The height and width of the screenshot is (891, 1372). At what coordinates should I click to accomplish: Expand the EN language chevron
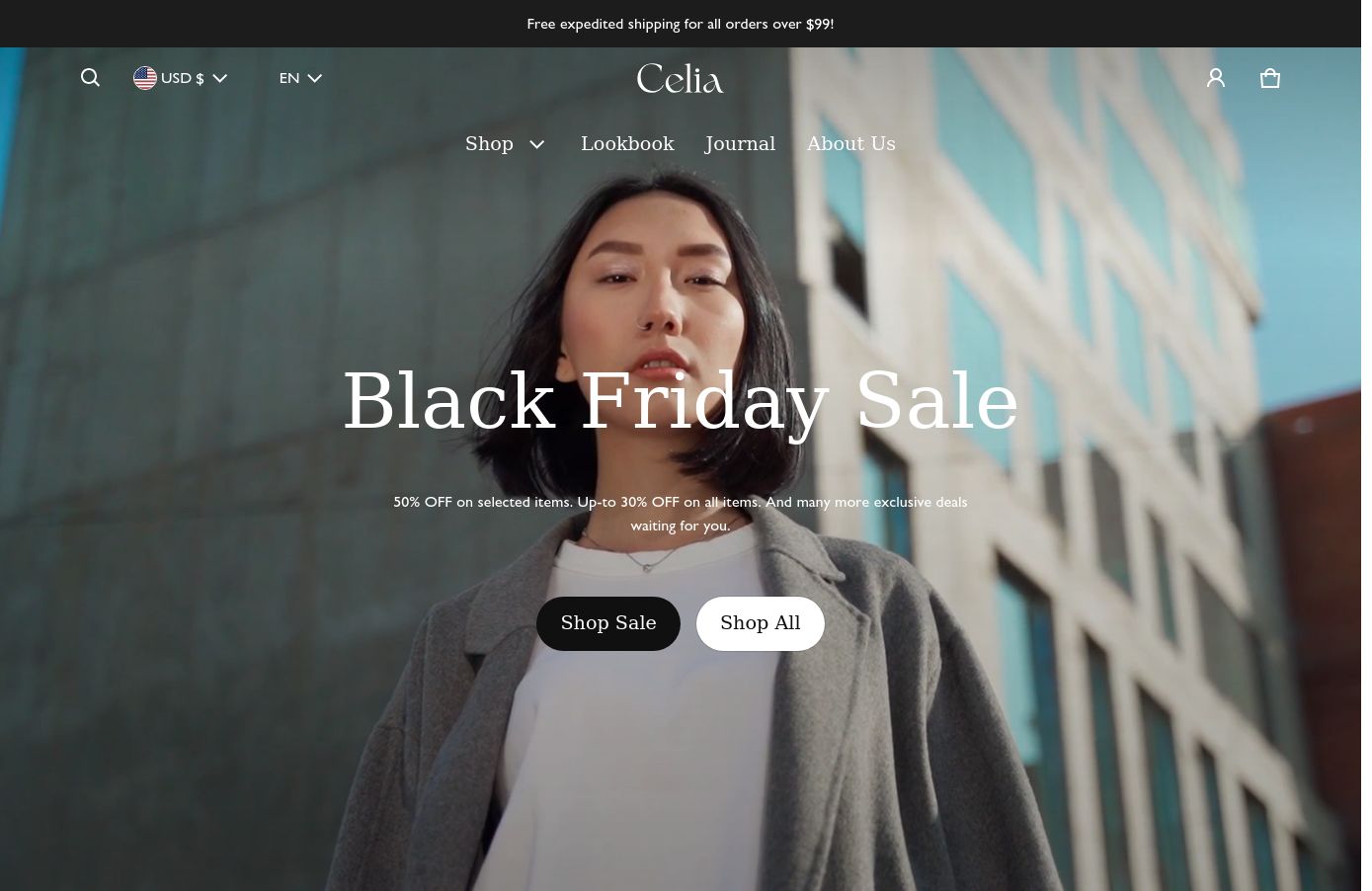[314, 78]
